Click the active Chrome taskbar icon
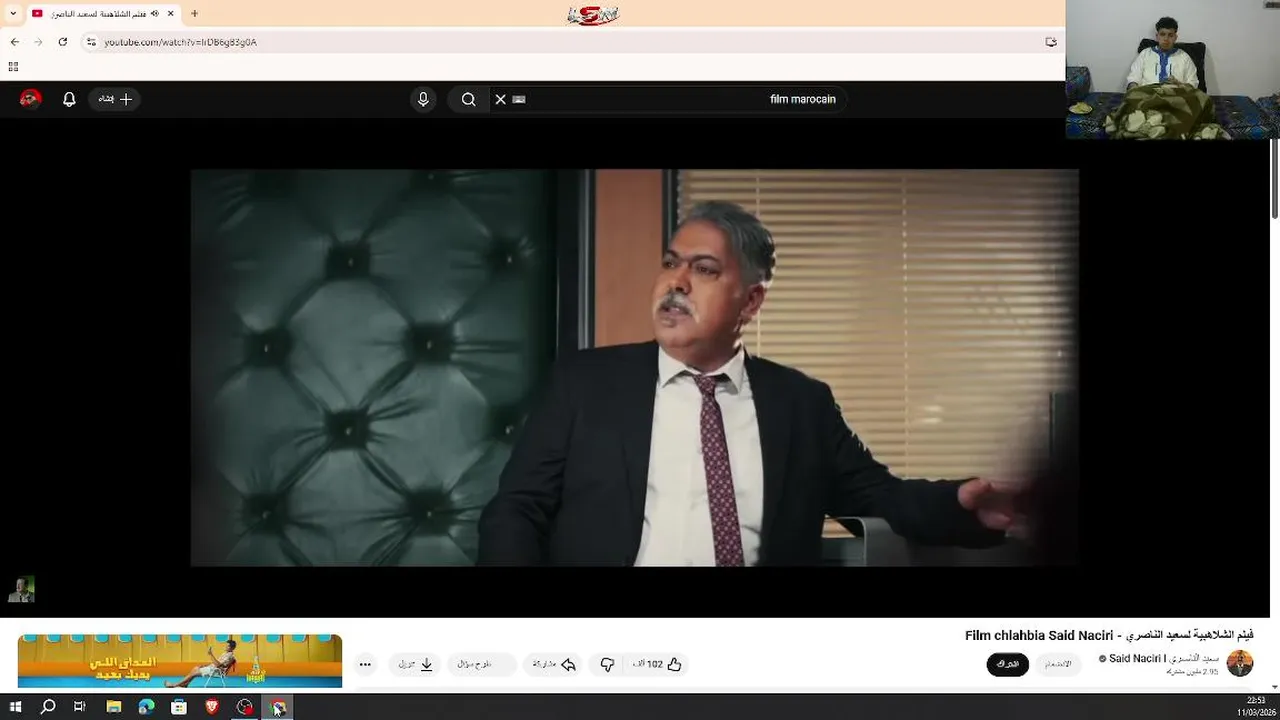Image resolution: width=1280 pixels, height=720 pixels. coord(278,707)
